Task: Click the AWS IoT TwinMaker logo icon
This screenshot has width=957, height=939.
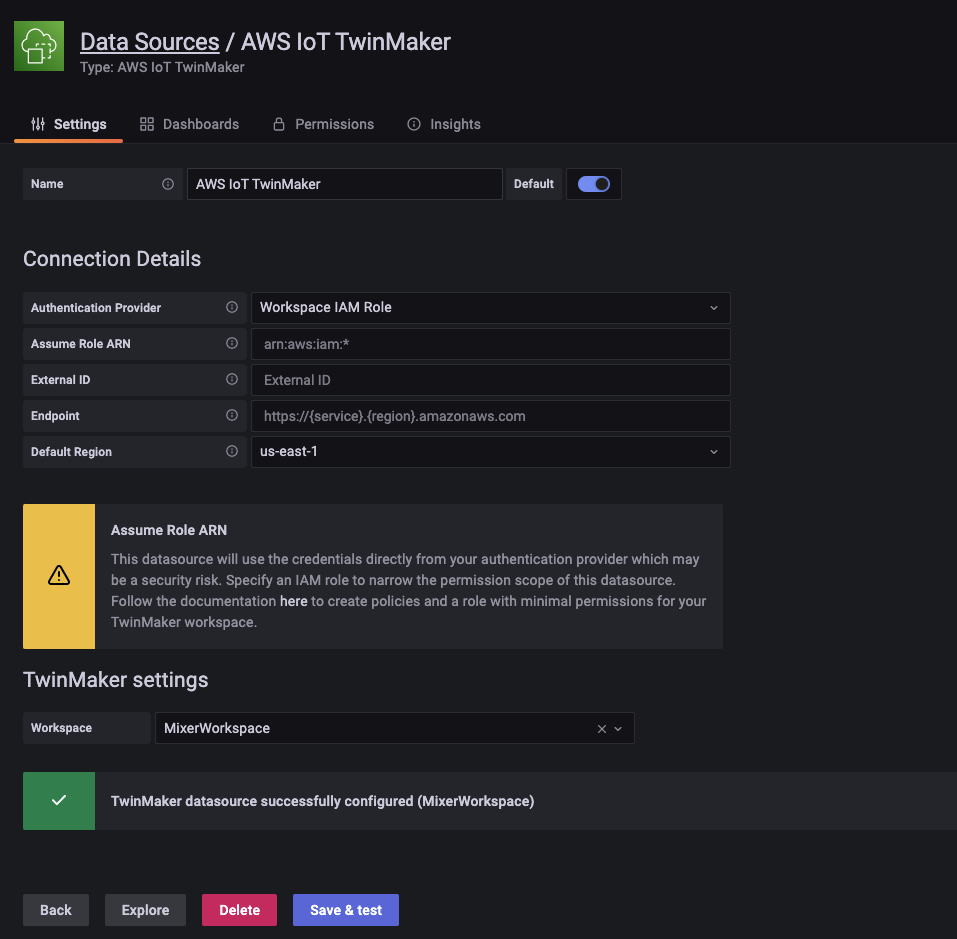Action: click(39, 46)
